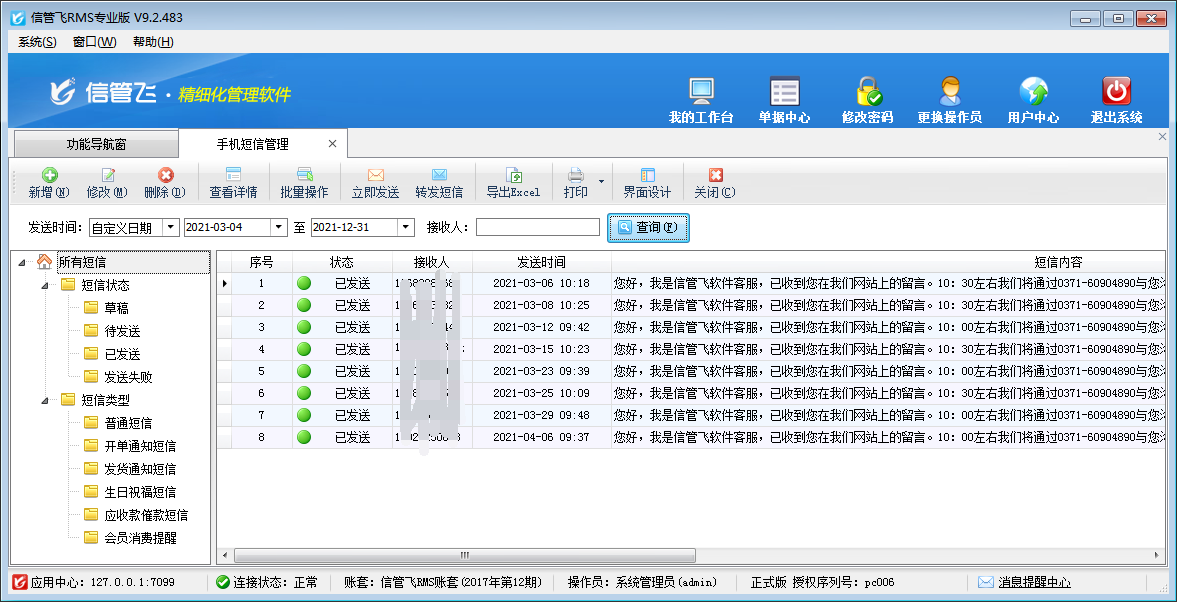This screenshot has width=1177, height=602.
Task: Open the print button dropdown arrow
Action: click(601, 182)
